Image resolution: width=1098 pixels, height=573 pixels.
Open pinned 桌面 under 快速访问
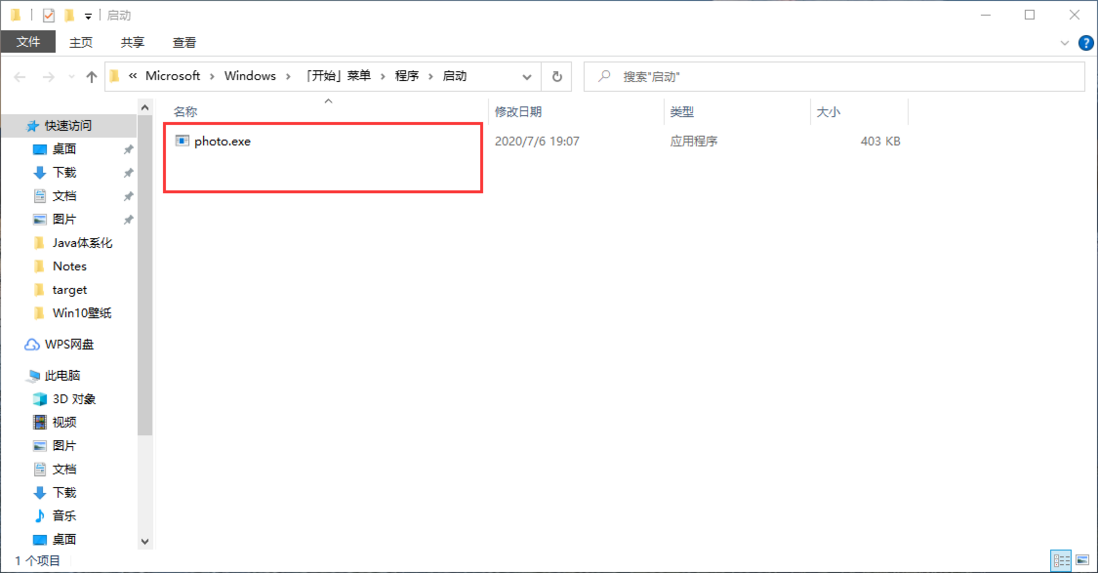pos(64,149)
